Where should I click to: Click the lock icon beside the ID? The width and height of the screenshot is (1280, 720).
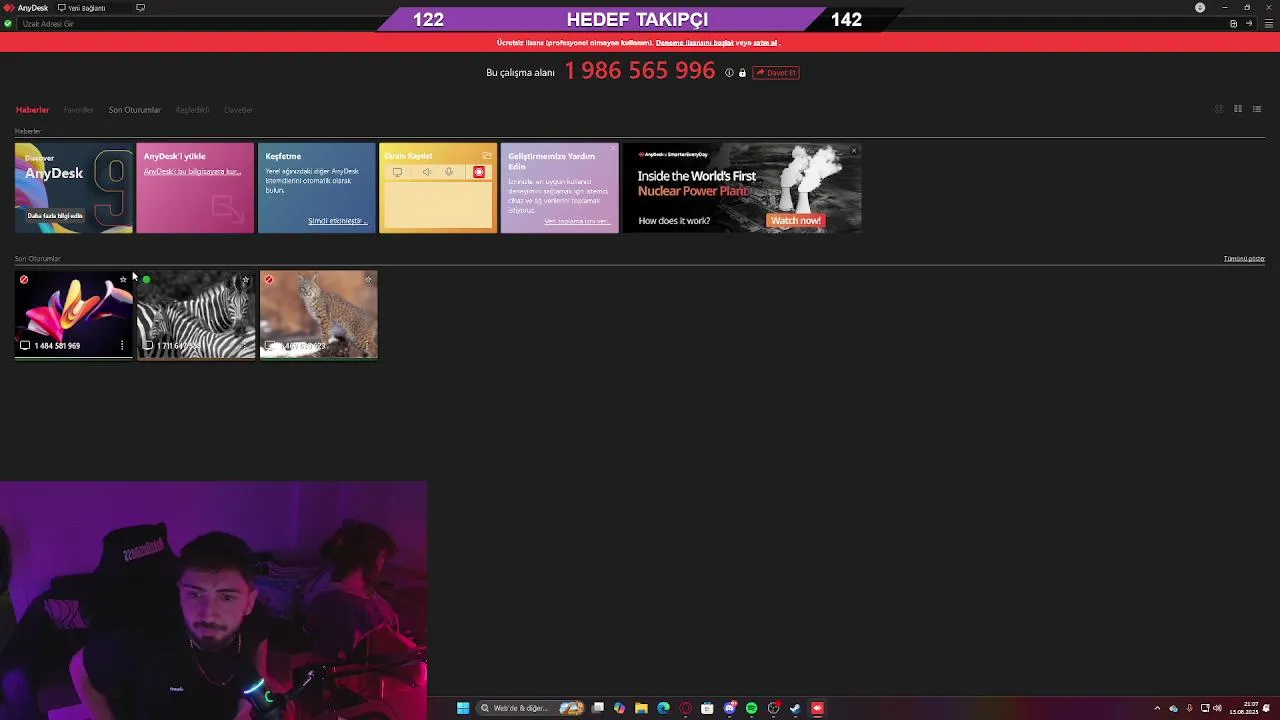pyautogui.click(x=742, y=73)
